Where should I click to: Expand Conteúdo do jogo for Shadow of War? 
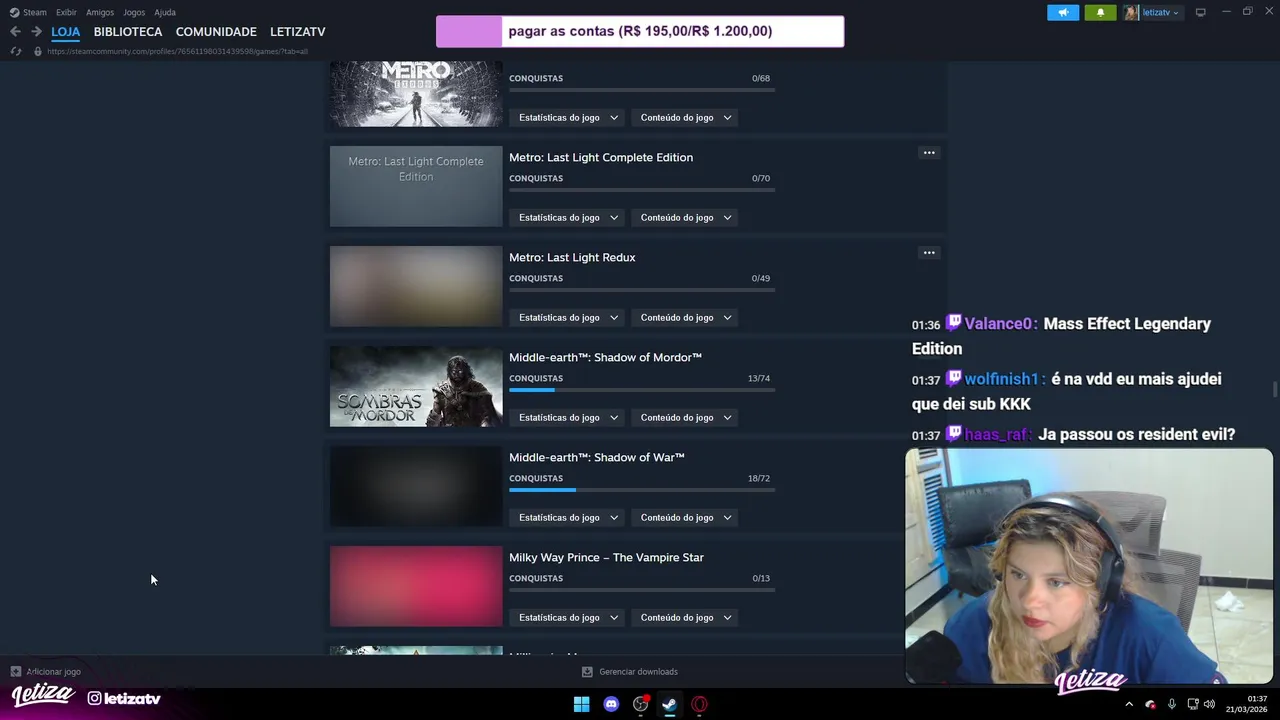(x=686, y=518)
